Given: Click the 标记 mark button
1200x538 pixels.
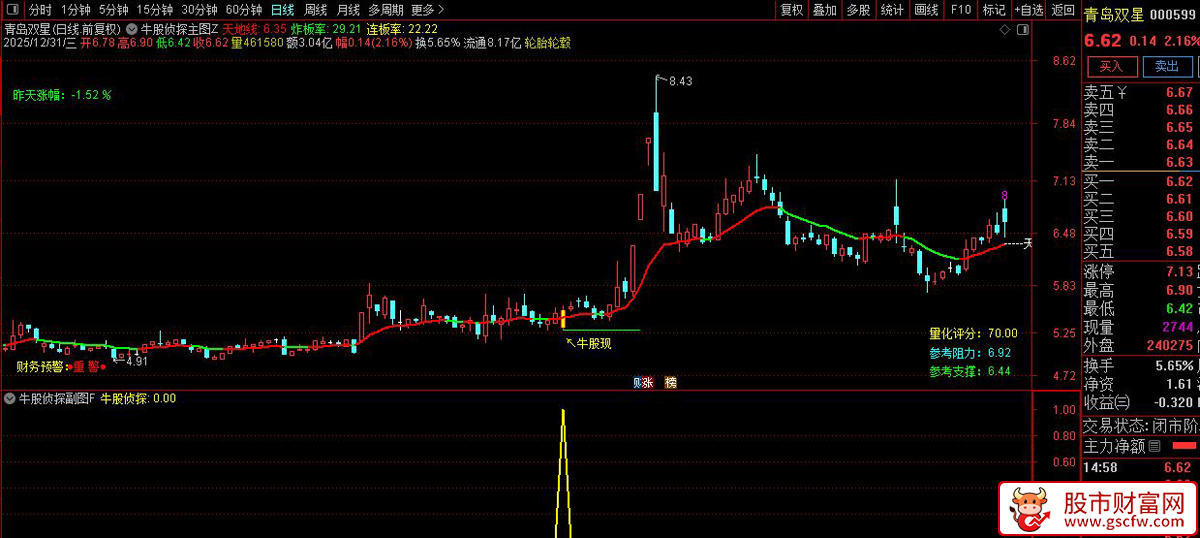Looking at the screenshot, I should [x=994, y=10].
